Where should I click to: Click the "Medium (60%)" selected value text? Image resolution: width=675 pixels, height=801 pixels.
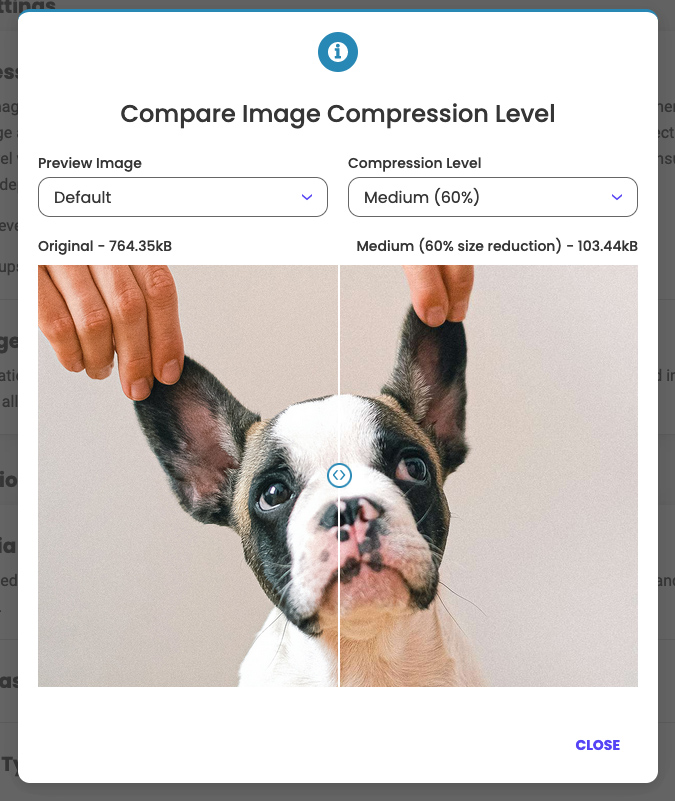[x=422, y=197]
